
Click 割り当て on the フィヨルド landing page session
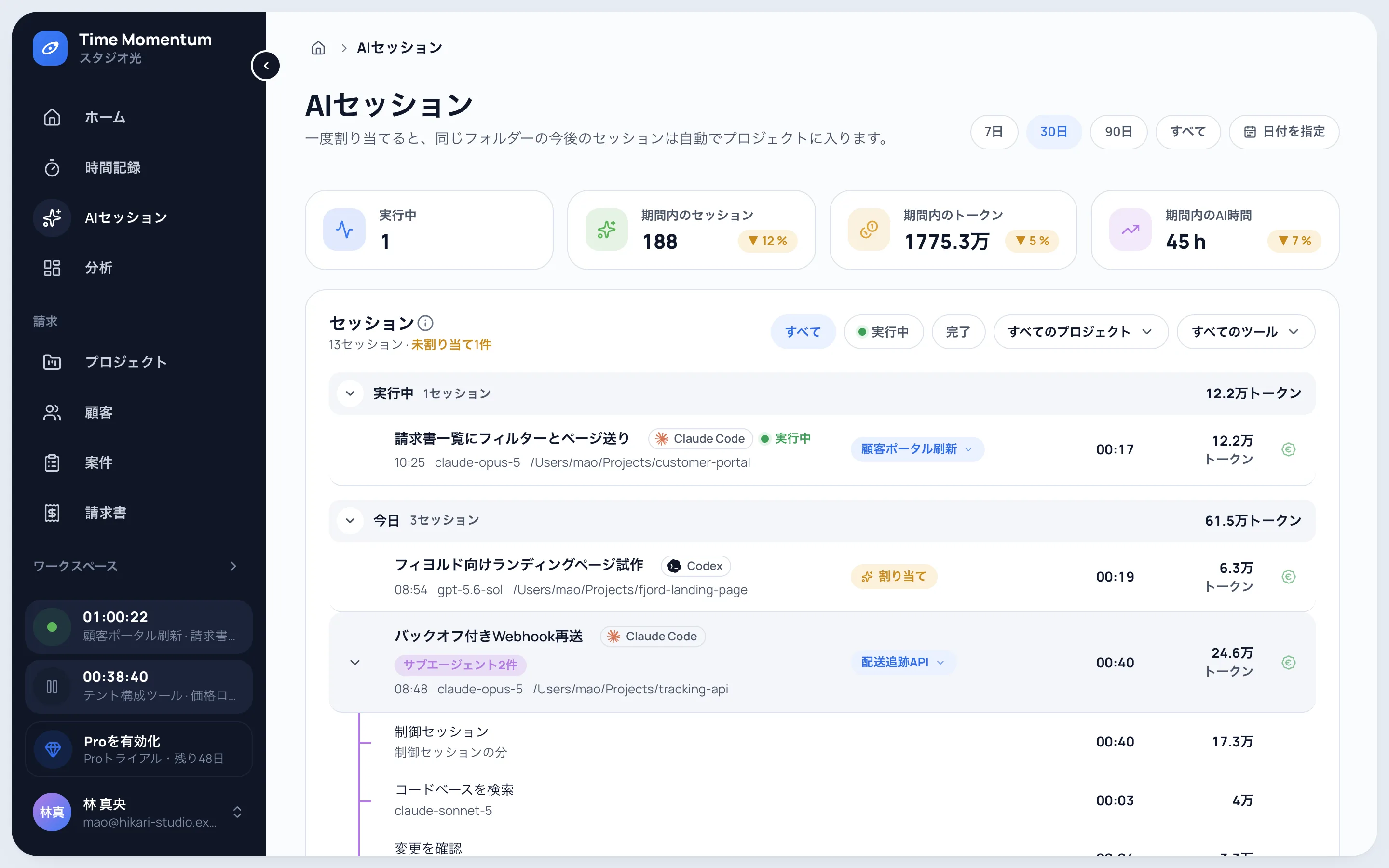(x=894, y=576)
